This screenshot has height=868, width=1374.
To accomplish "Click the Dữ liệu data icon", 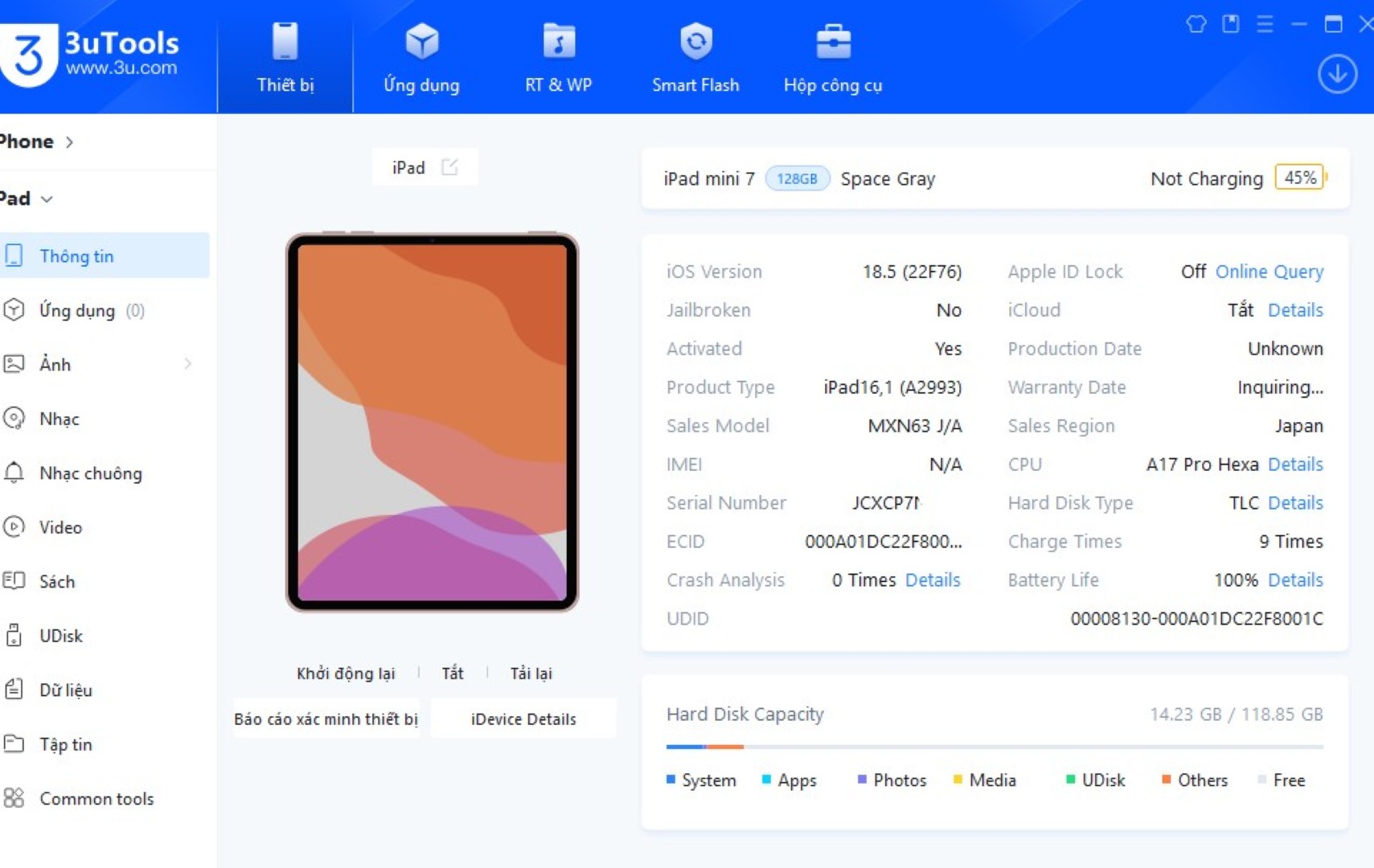I will (x=14, y=689).
